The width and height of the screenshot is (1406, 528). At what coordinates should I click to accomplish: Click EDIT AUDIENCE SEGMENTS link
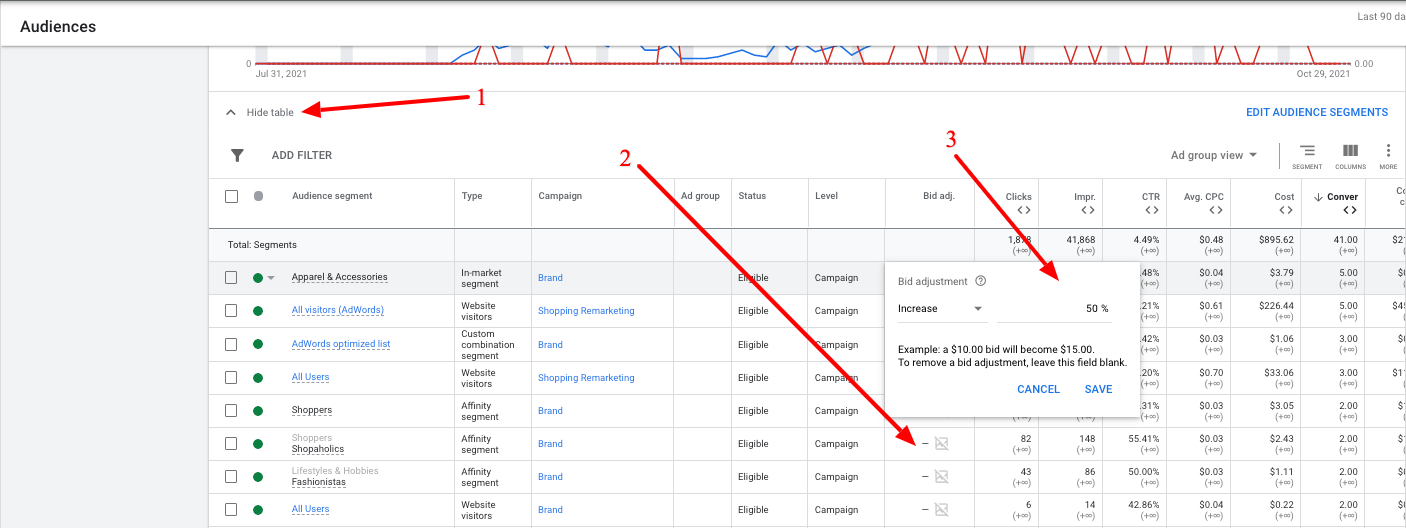pyautogui.click(x=1317, y=112)
